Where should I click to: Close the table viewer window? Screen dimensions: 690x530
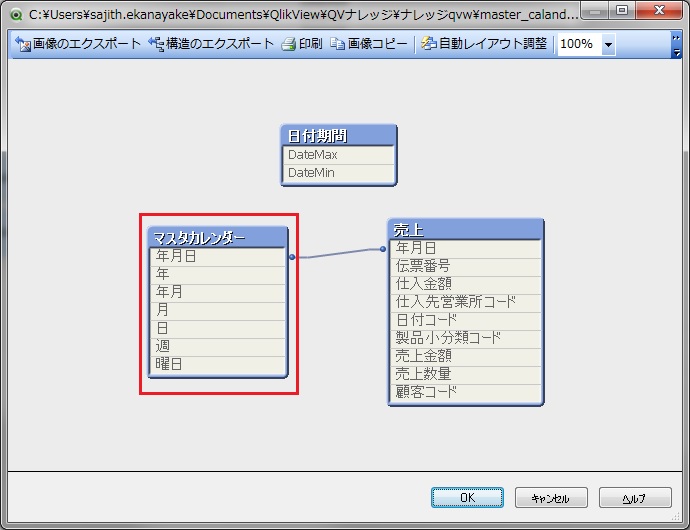pos(659,11)
